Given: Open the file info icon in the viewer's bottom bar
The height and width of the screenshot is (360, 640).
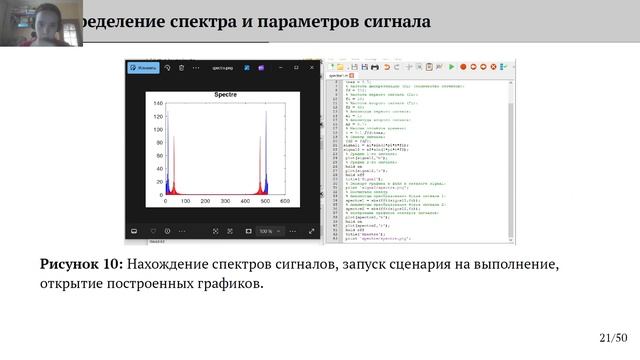Looking at the screenshot, I should [x=167, y=231].
